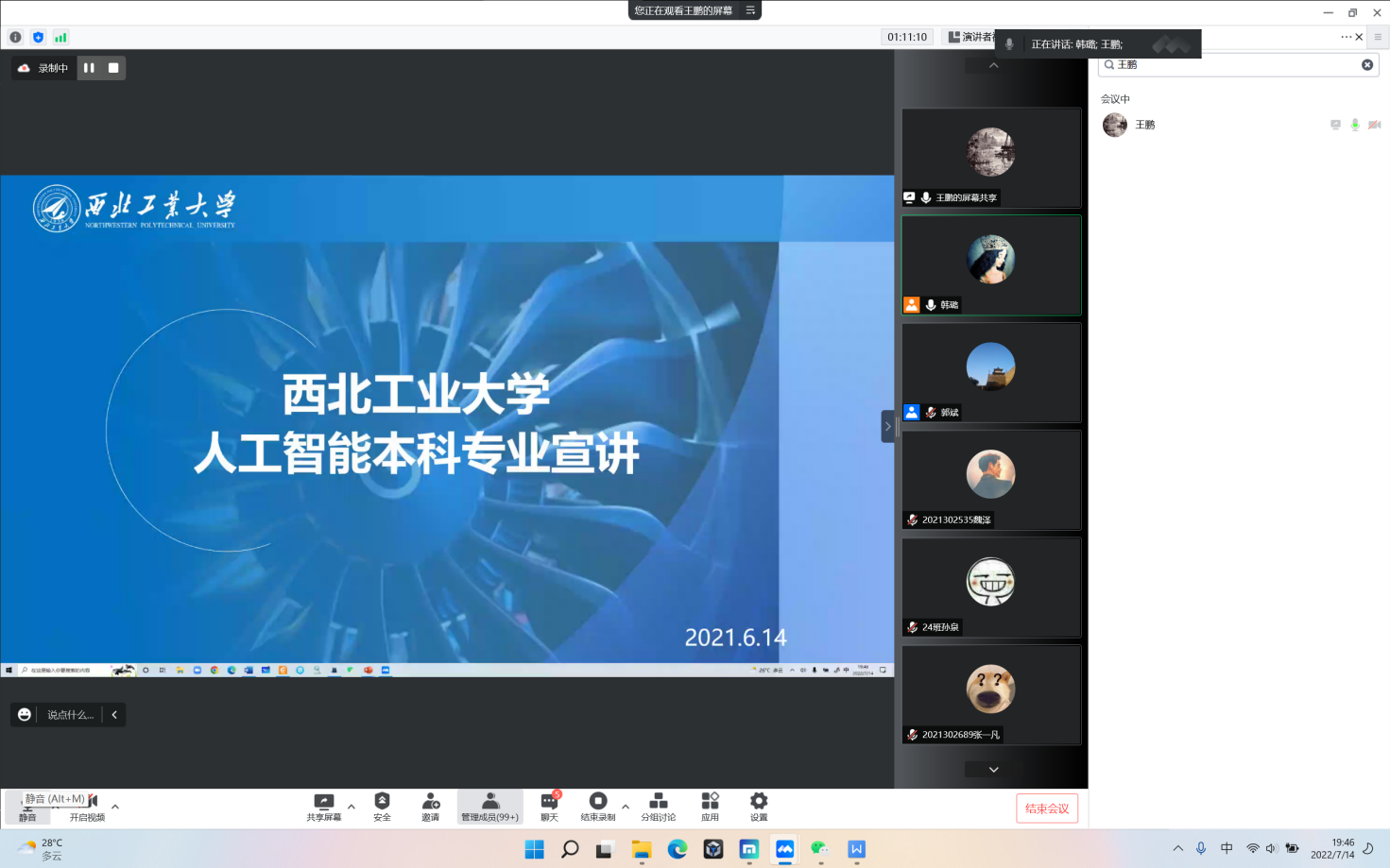Clear the participant search field text

coord(1366,65)
